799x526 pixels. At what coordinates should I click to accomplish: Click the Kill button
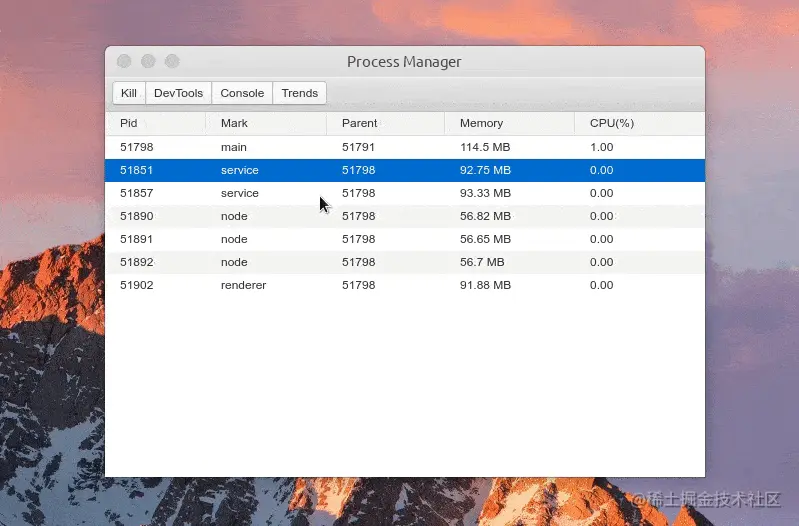coord(129,93)
